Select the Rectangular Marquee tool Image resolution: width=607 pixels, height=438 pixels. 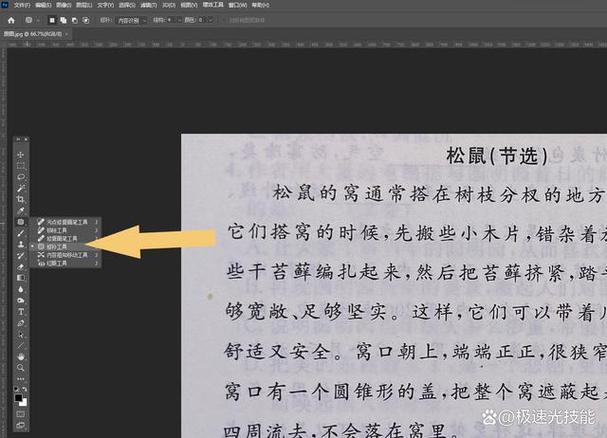pyautogui.click(x=21, y=166)
